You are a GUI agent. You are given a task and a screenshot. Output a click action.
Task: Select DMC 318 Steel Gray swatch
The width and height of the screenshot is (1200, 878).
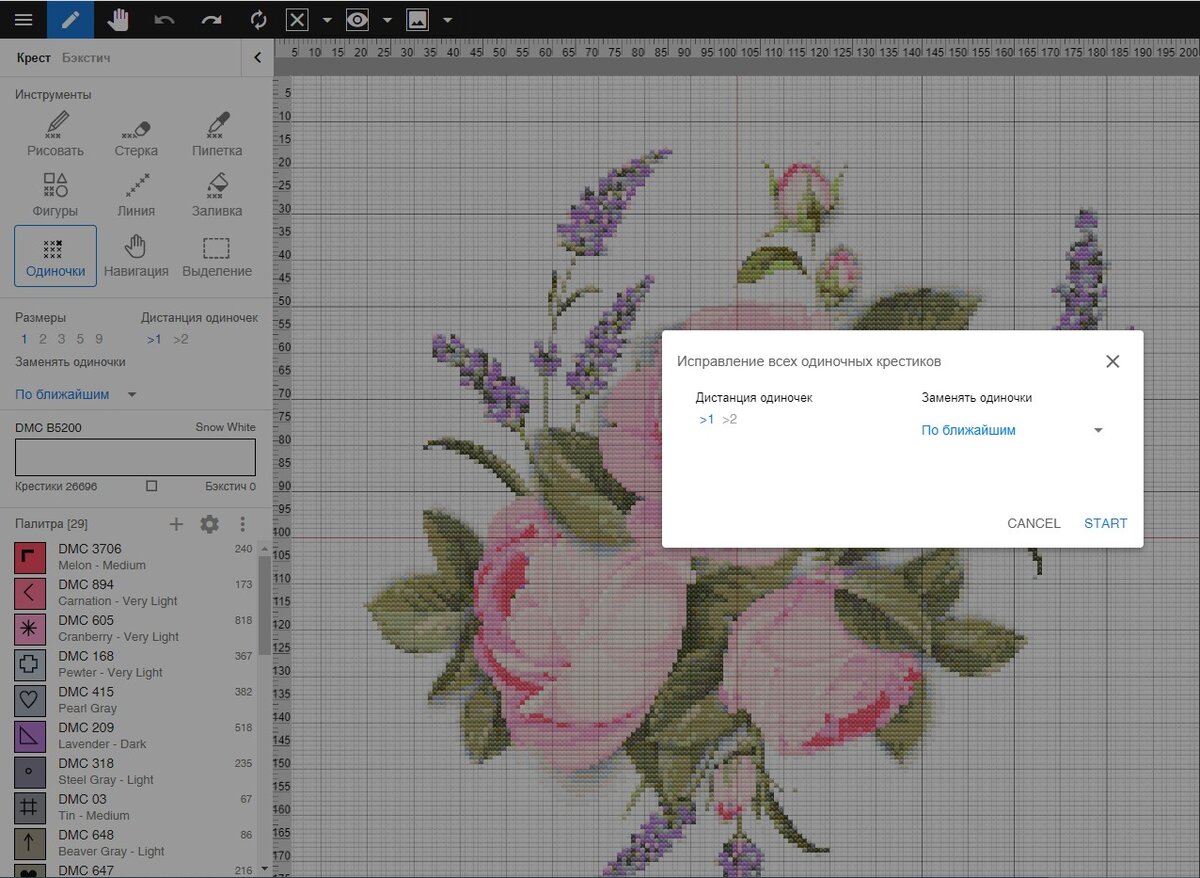[29, 772]
